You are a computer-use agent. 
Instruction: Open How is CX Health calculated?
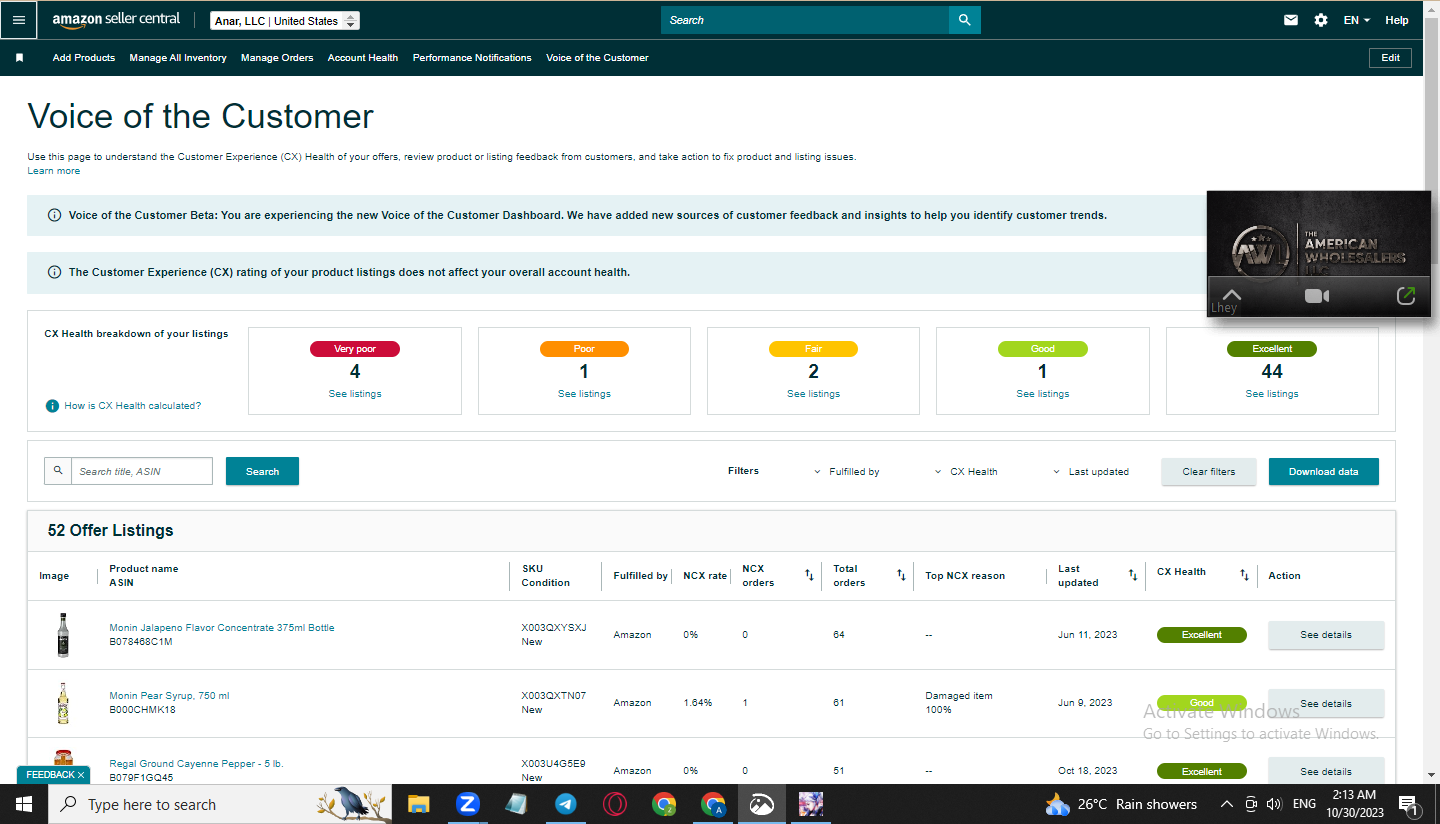click(x=133, y=406)
